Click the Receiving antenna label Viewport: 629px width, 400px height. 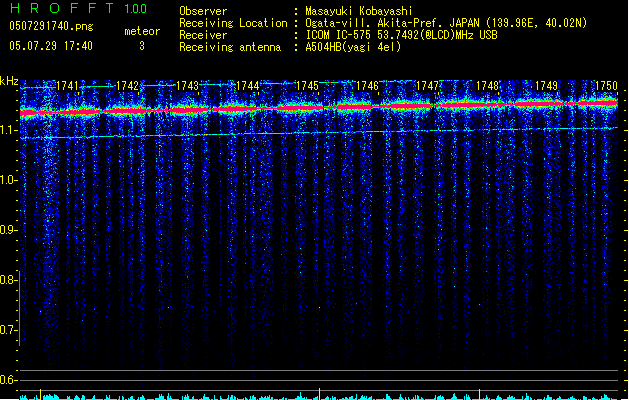[230, 47]
